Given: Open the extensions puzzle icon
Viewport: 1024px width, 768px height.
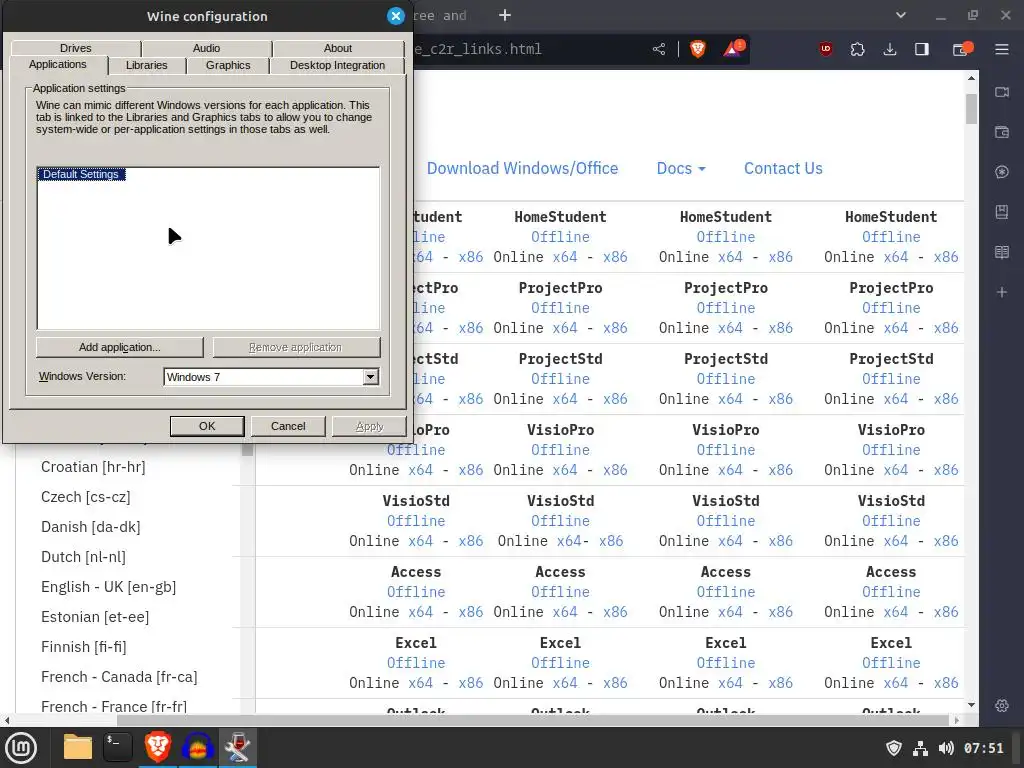Looking at the screenshot, I should (x=857, y=49).
